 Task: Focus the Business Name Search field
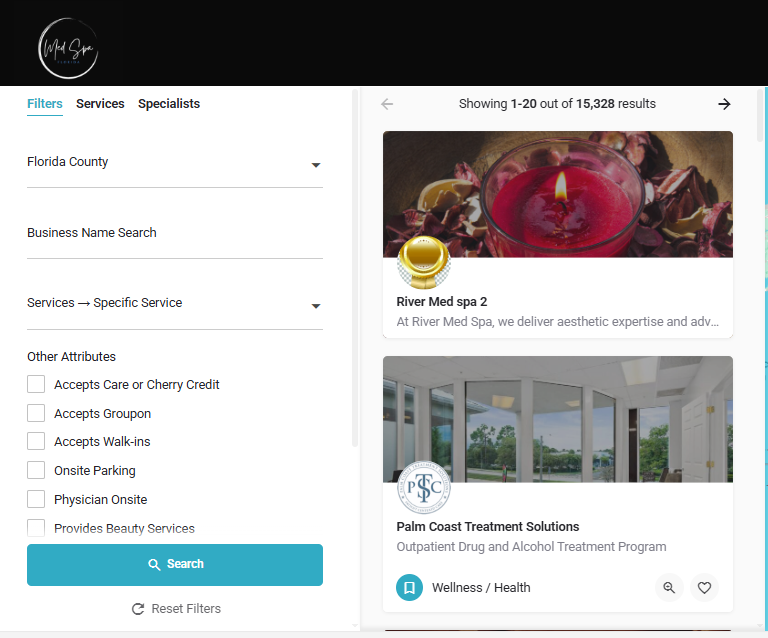(175, 236)
